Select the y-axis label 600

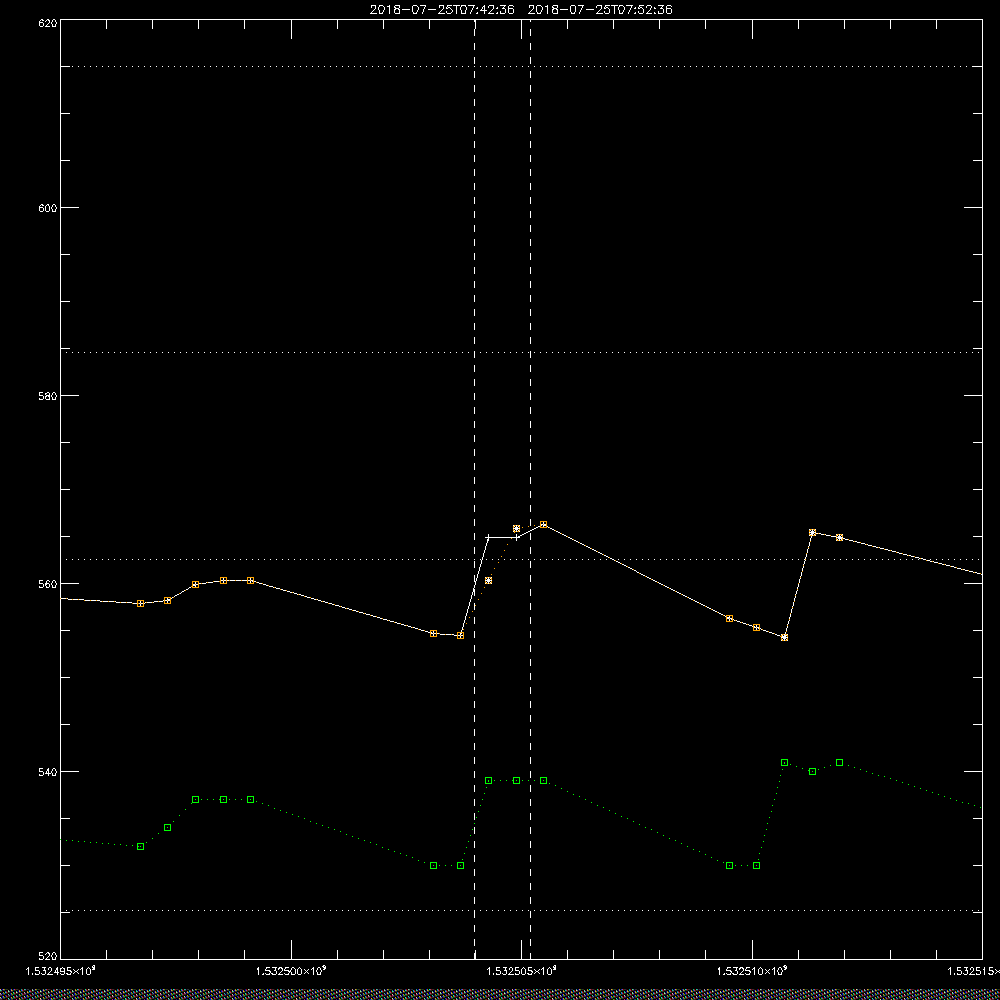(48, 208)
